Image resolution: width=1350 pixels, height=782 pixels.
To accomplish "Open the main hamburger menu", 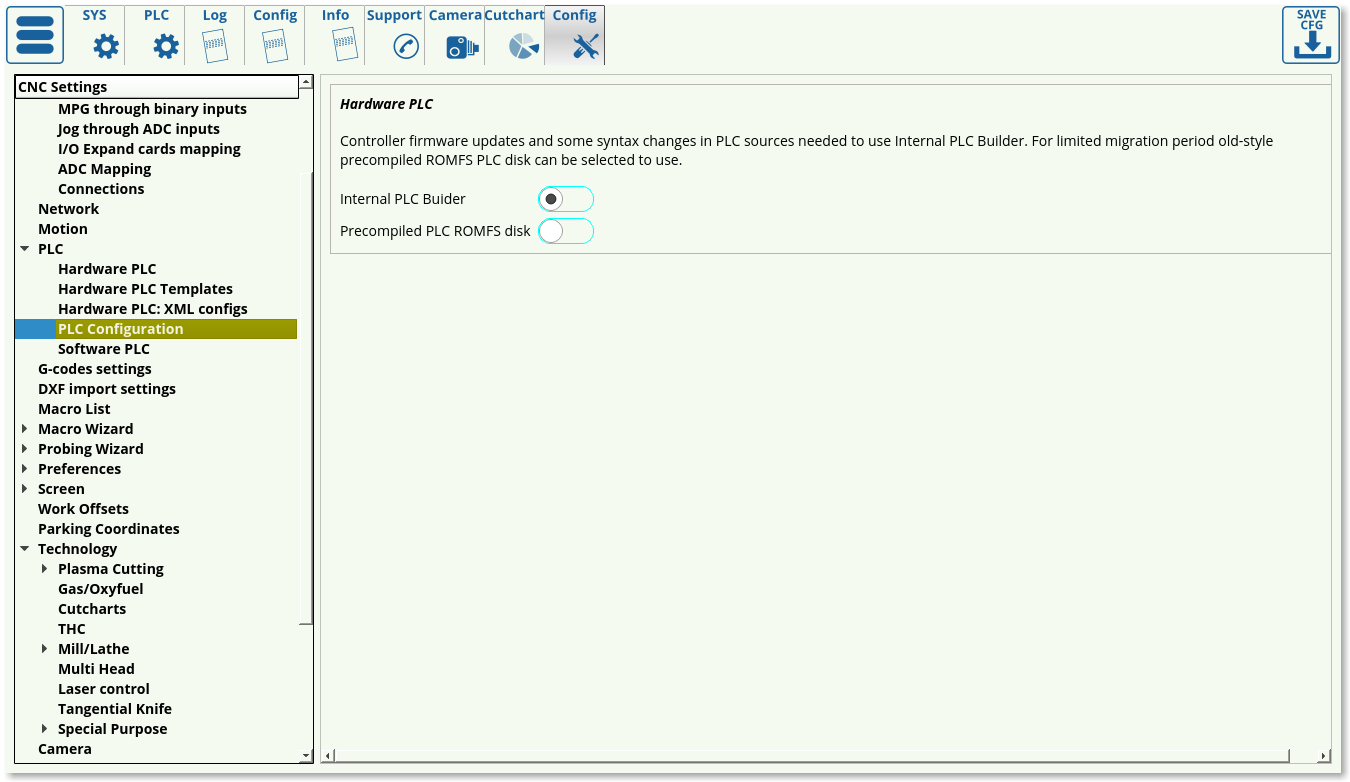I will (x=35, y=35).
